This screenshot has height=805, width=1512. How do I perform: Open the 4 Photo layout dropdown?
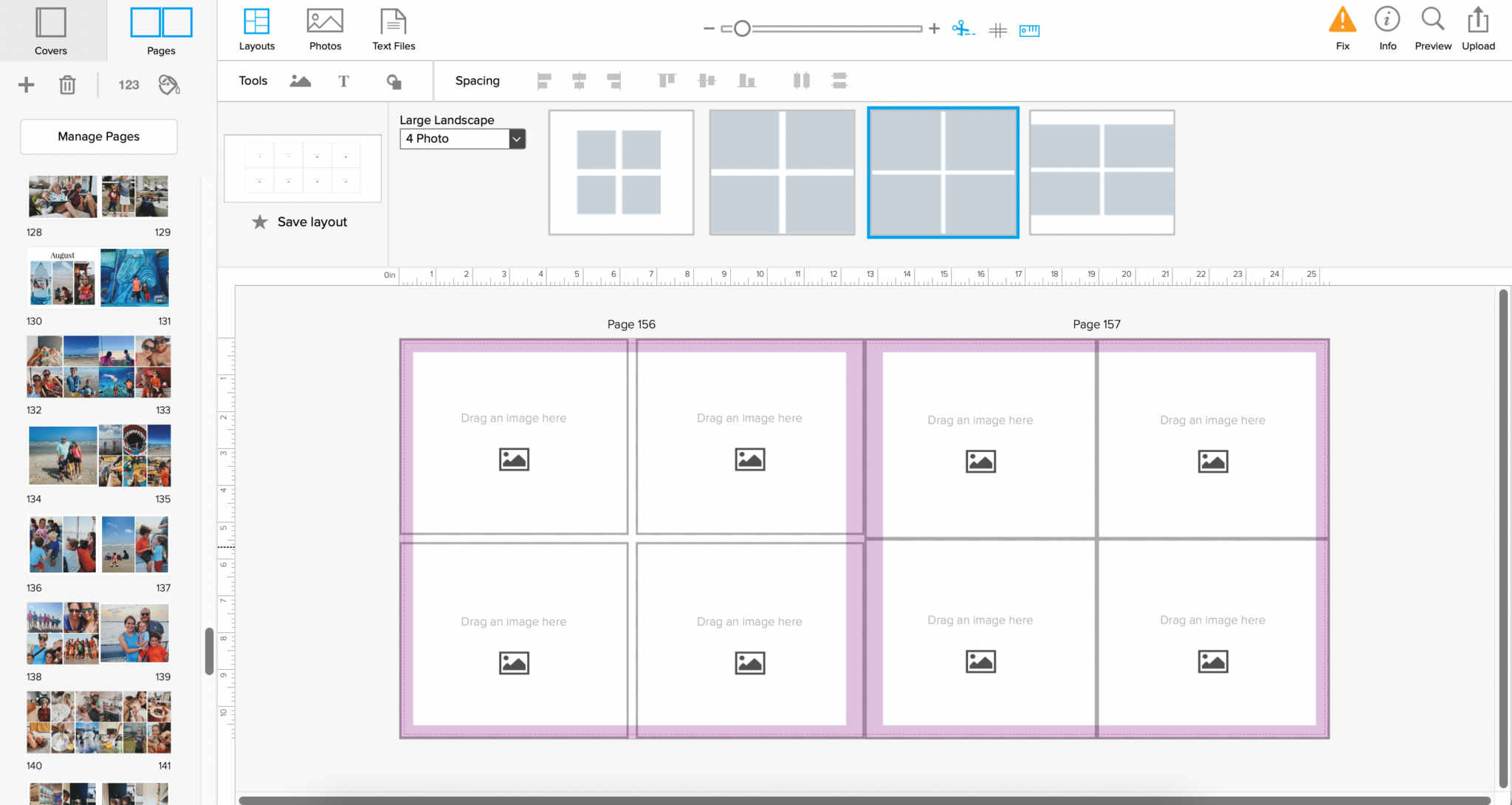click(455, 139)
